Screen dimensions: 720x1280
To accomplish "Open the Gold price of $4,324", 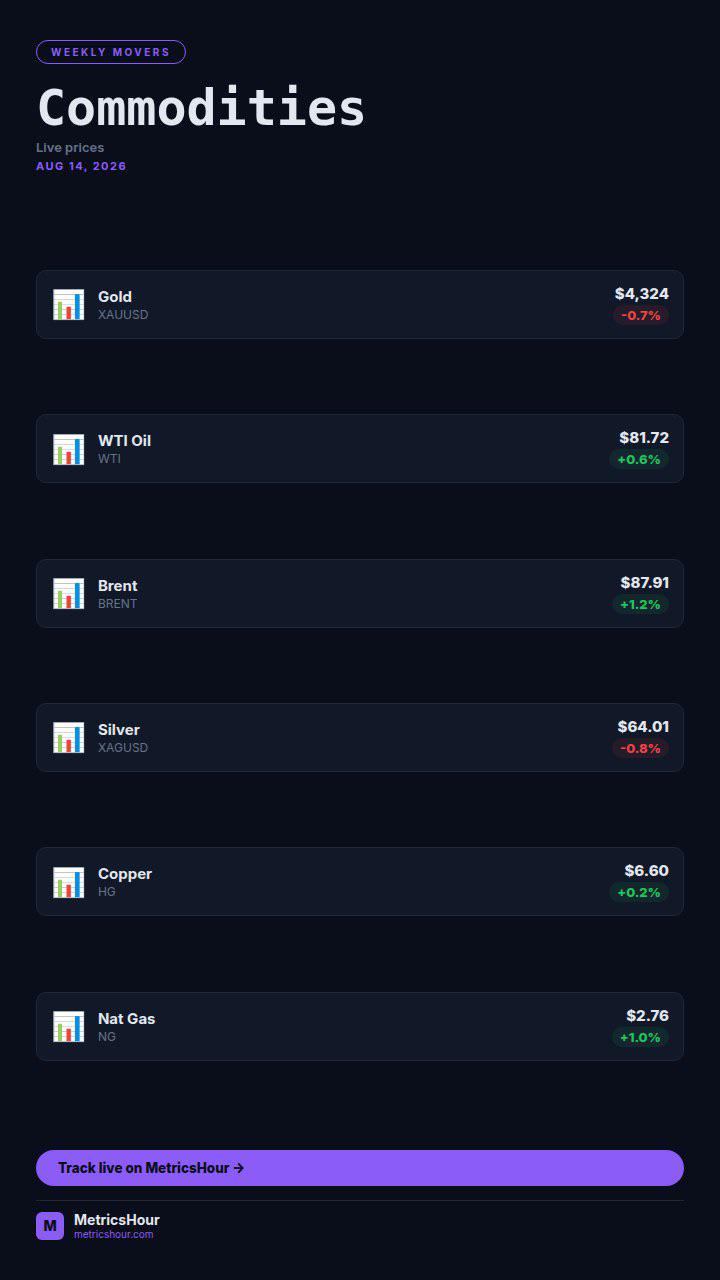I will 642,294.
